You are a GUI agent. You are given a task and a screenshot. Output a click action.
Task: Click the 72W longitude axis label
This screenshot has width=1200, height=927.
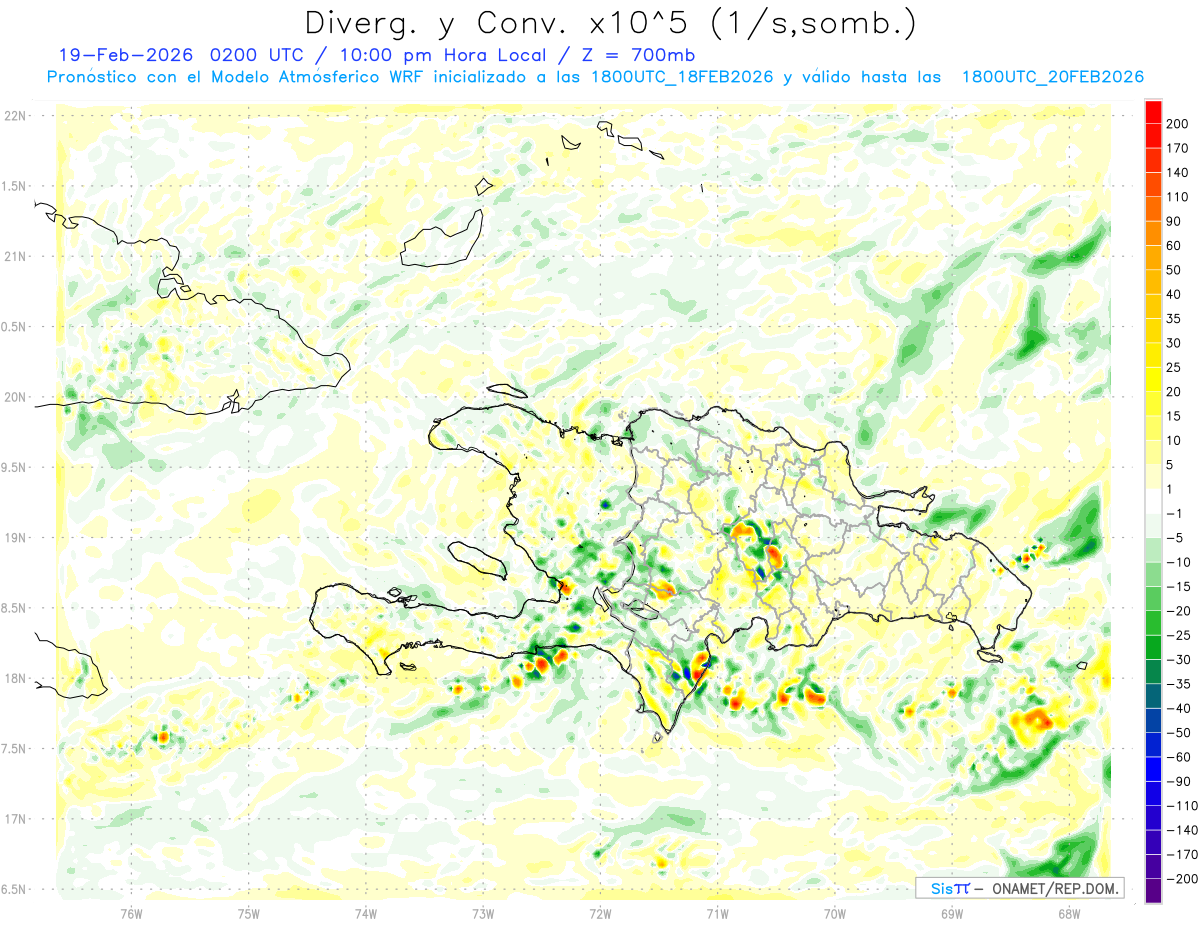point(600,913)
